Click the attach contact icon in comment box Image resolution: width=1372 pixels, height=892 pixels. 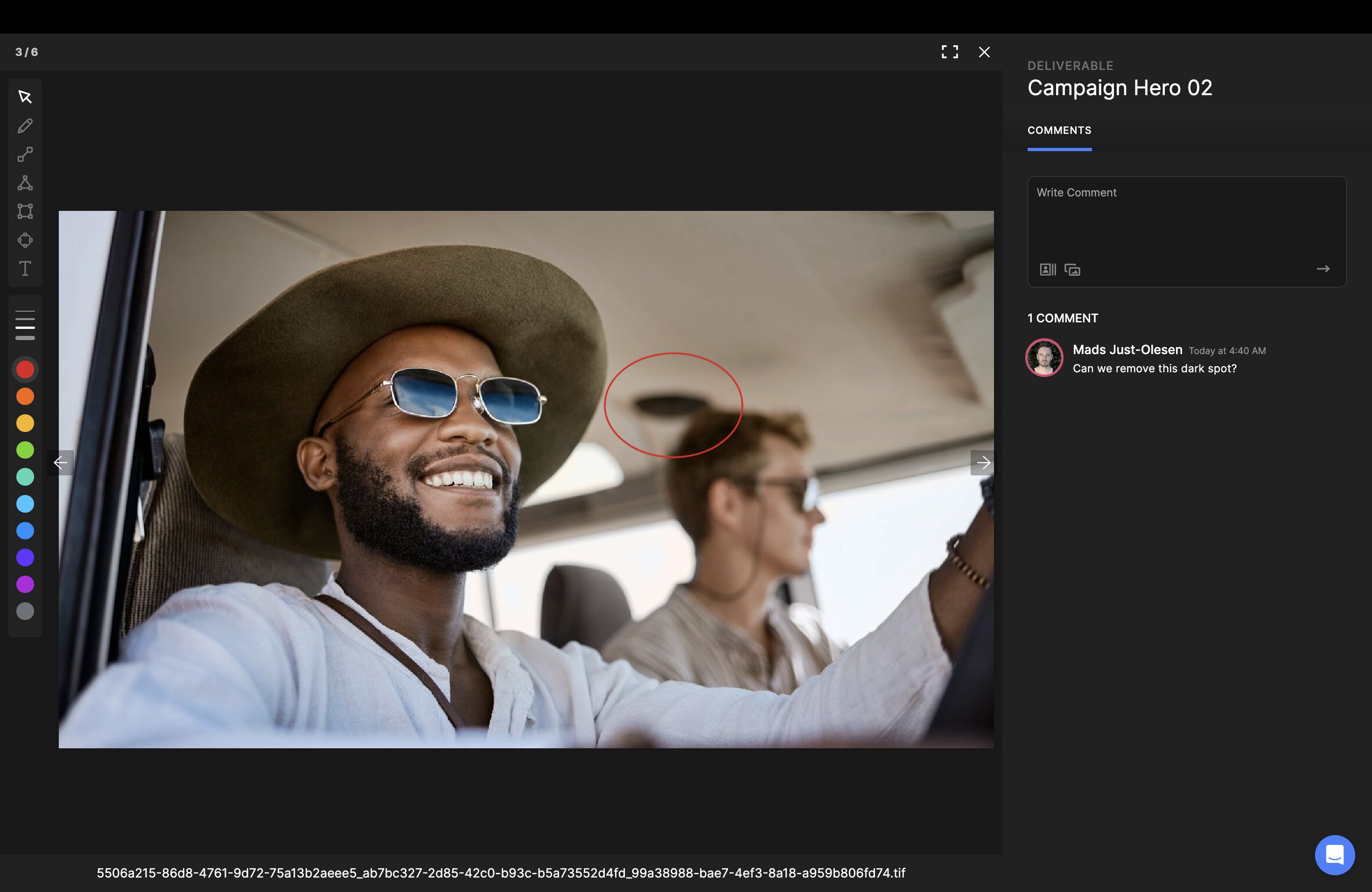tap(1048, 270)
